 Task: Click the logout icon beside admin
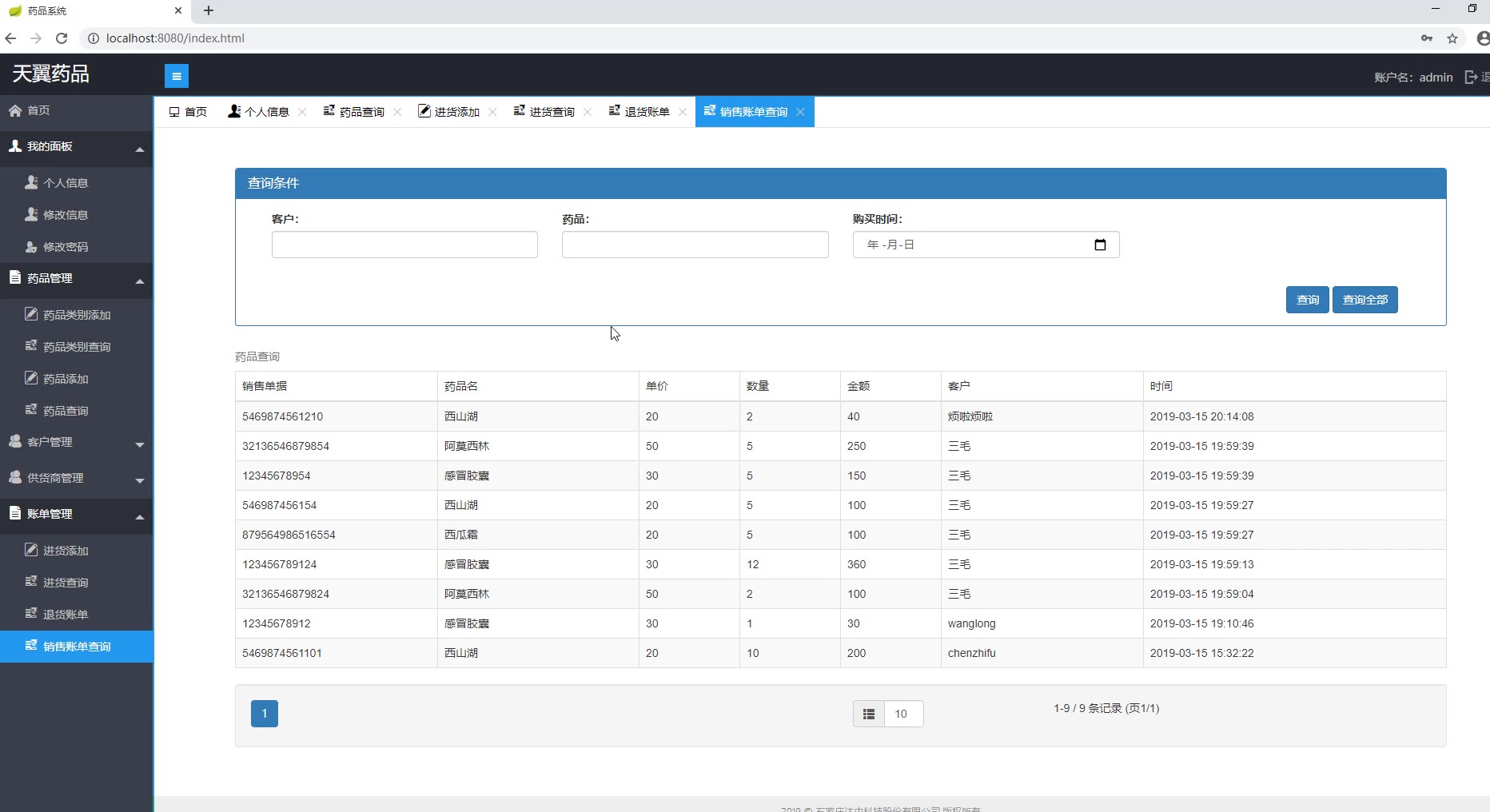1471,77
